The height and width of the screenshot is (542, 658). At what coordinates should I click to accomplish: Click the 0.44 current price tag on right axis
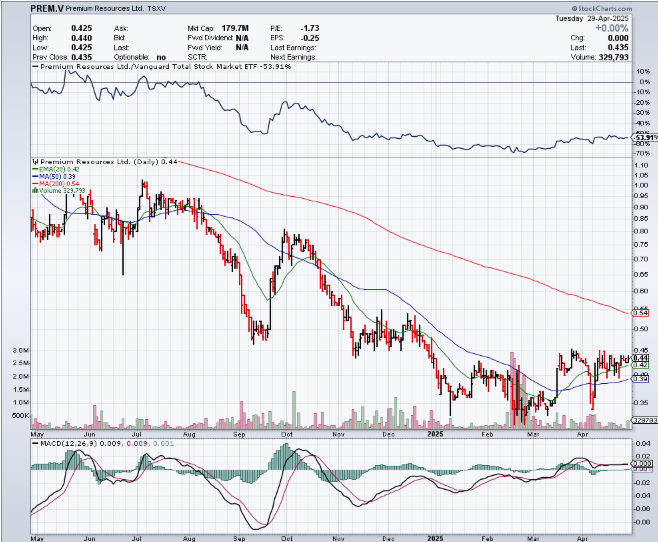tap(641, 358)
